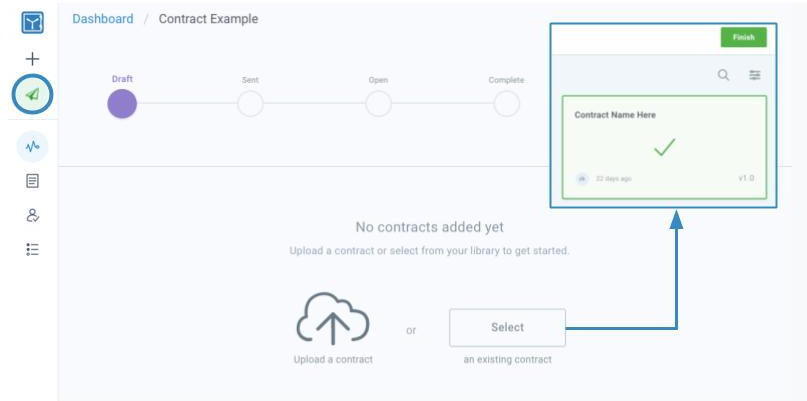Click the Select existing contract button
Image resolution: width=807 pixels, height=401 pixels.
pyautogui.click(x=507, y=327)
